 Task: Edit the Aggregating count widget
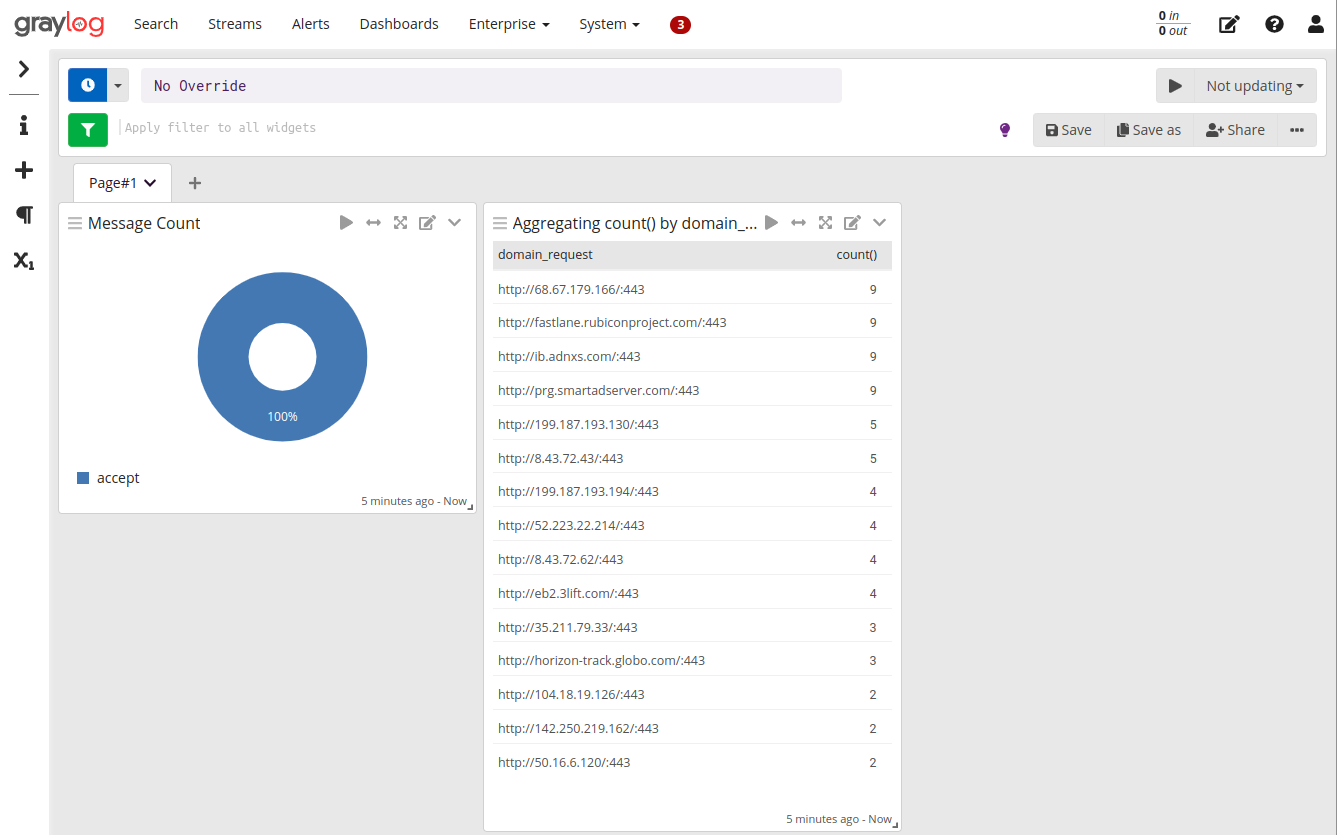pyautogui.click(x=852, y=223)
